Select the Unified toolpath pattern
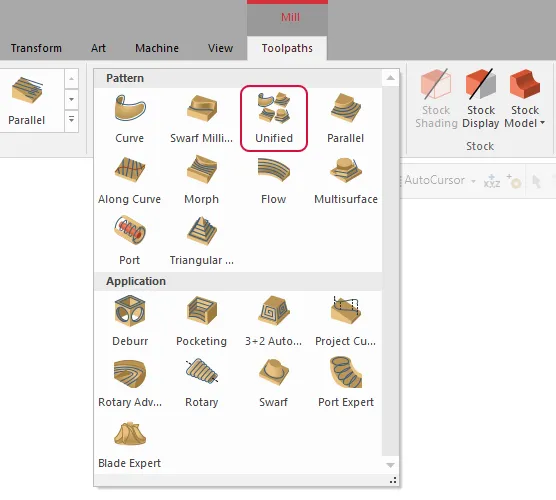Image resolution: width=556 pixels, height=500 pixels. coord(274,118)
